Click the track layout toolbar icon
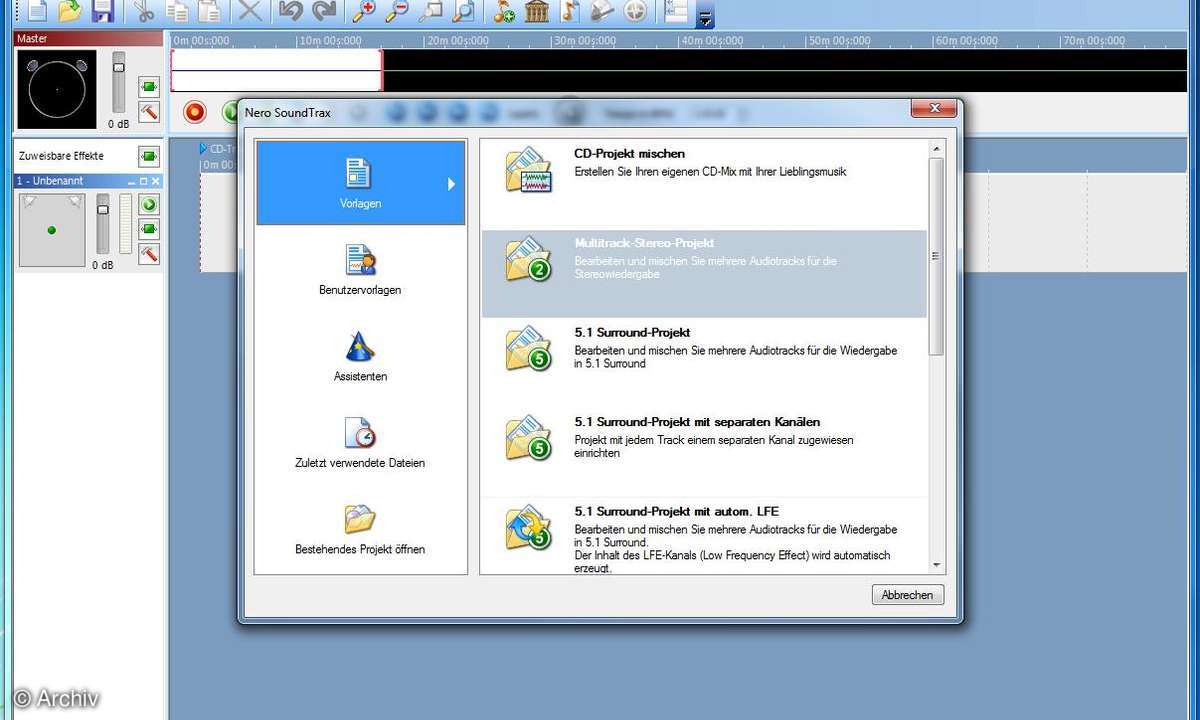1200x720 pixels. point(676,11)
